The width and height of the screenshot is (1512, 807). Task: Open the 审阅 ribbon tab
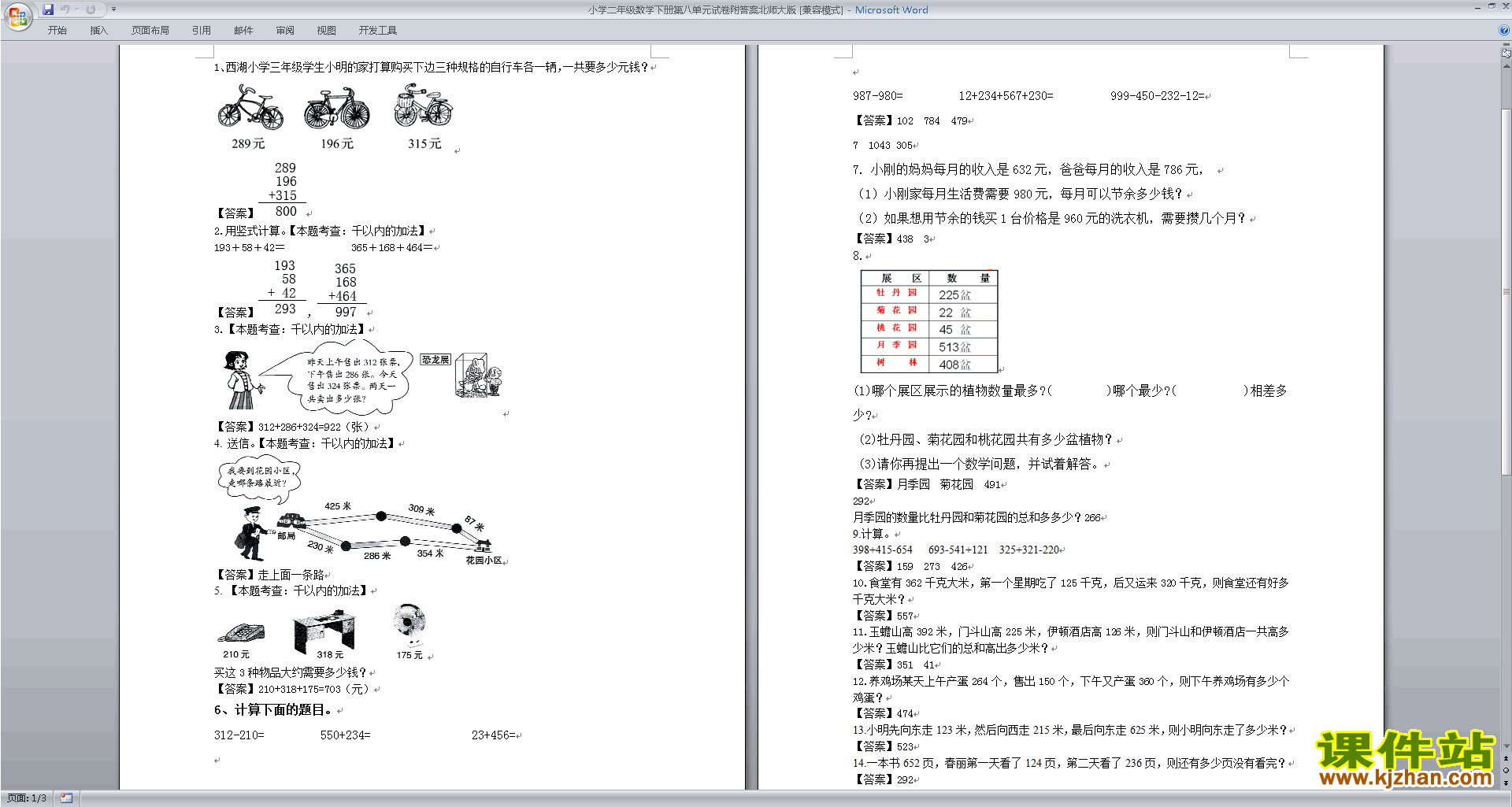285,31
